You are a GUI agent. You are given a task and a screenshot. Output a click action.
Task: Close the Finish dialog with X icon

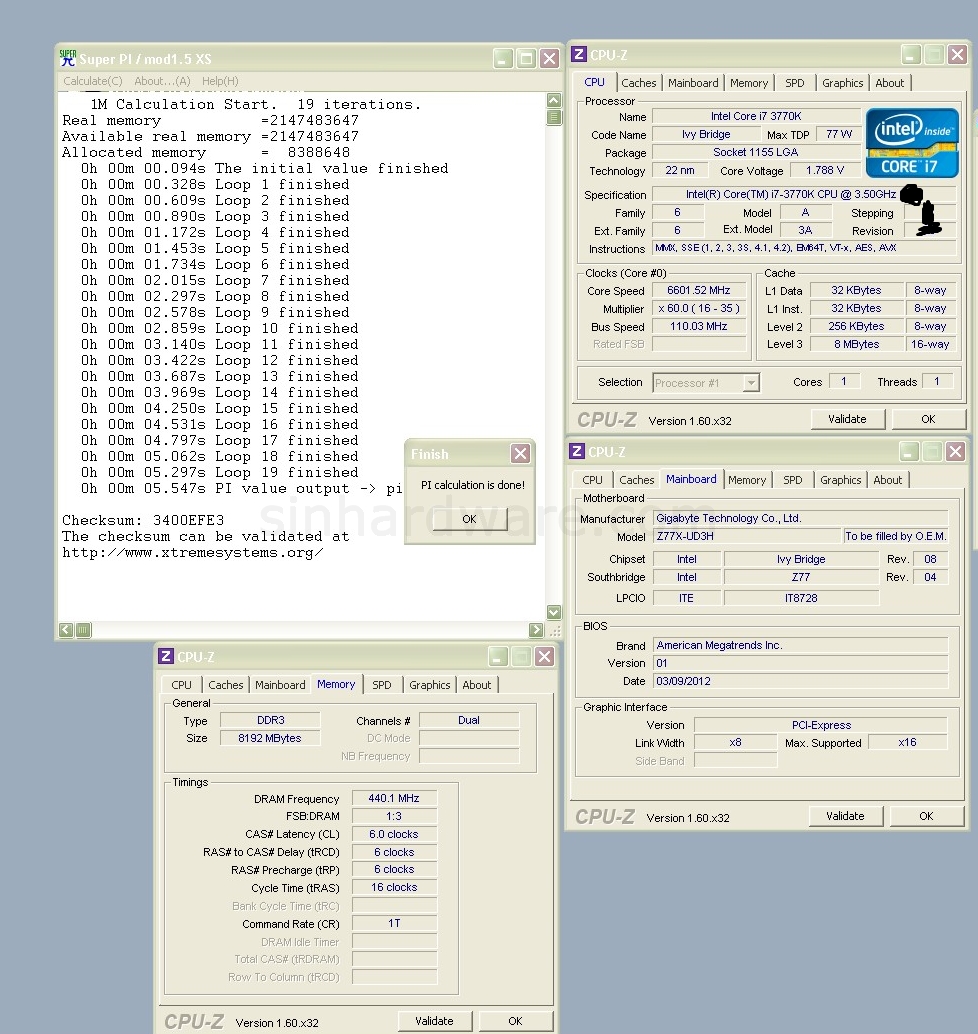tap(520, 454)
